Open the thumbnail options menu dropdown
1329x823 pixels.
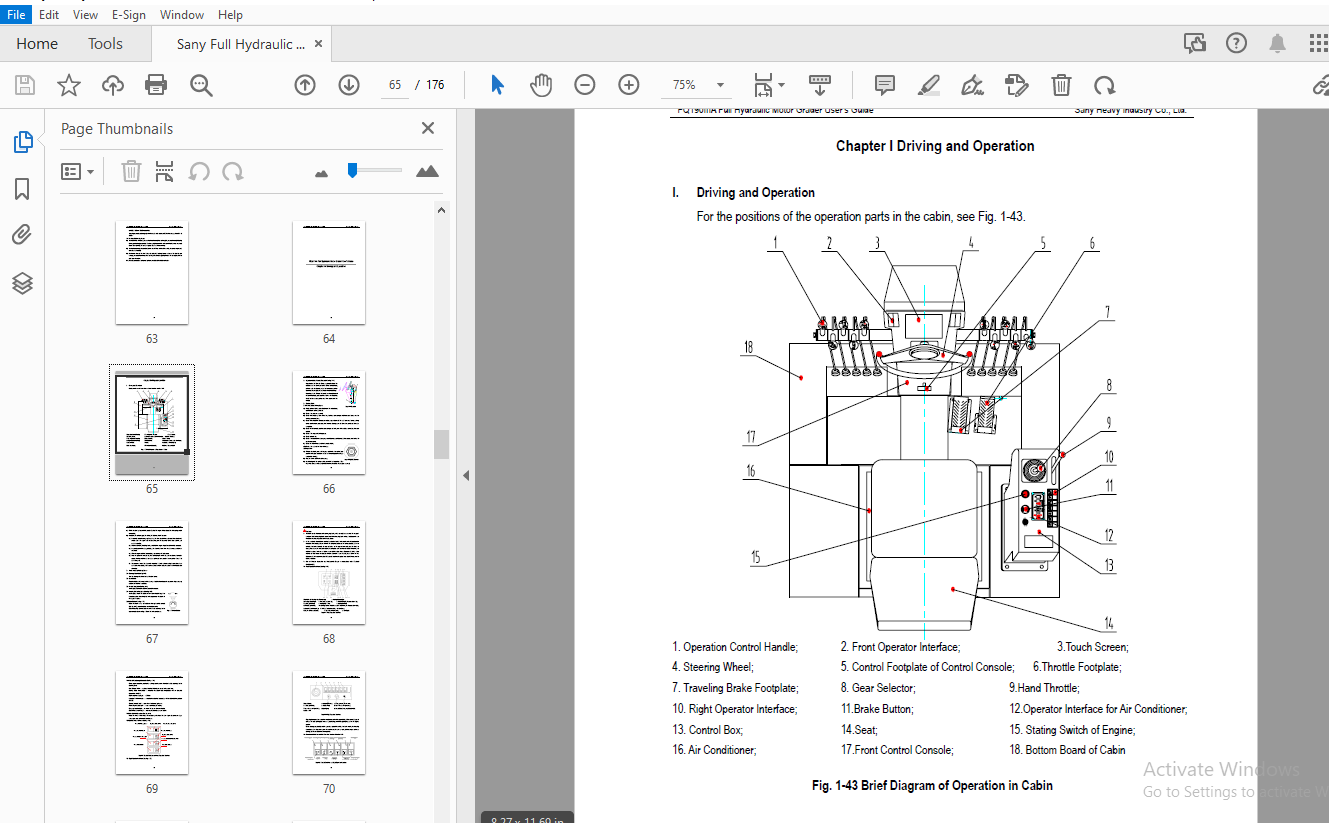78,171
